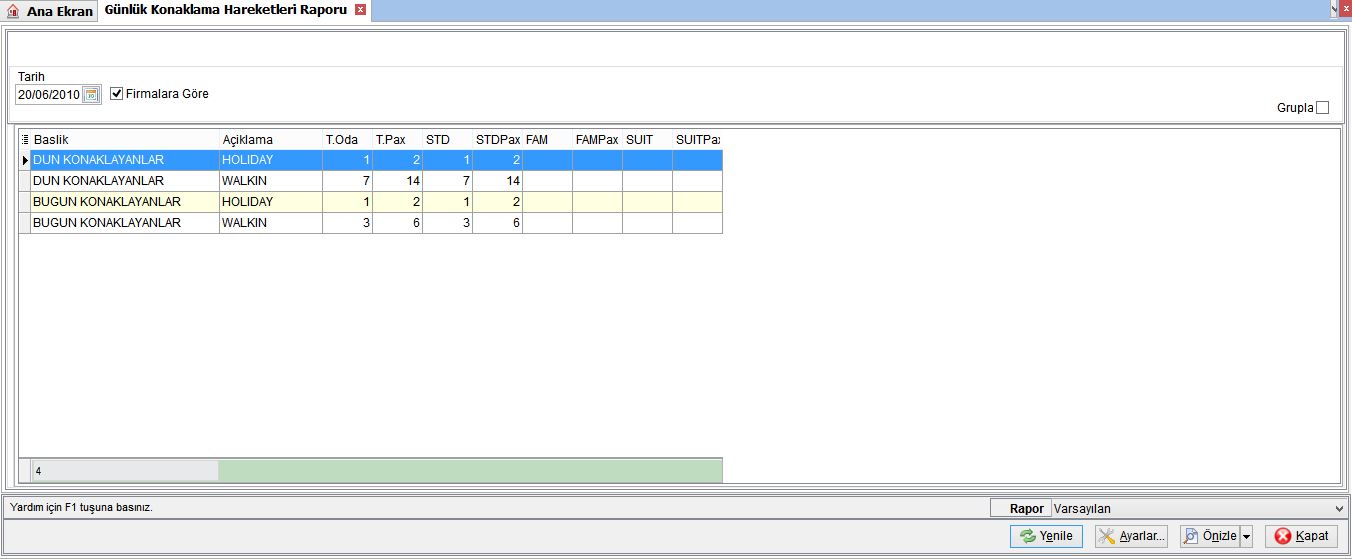Close the form with Kapat
1352x559 pixels.
coord(1301,537)
